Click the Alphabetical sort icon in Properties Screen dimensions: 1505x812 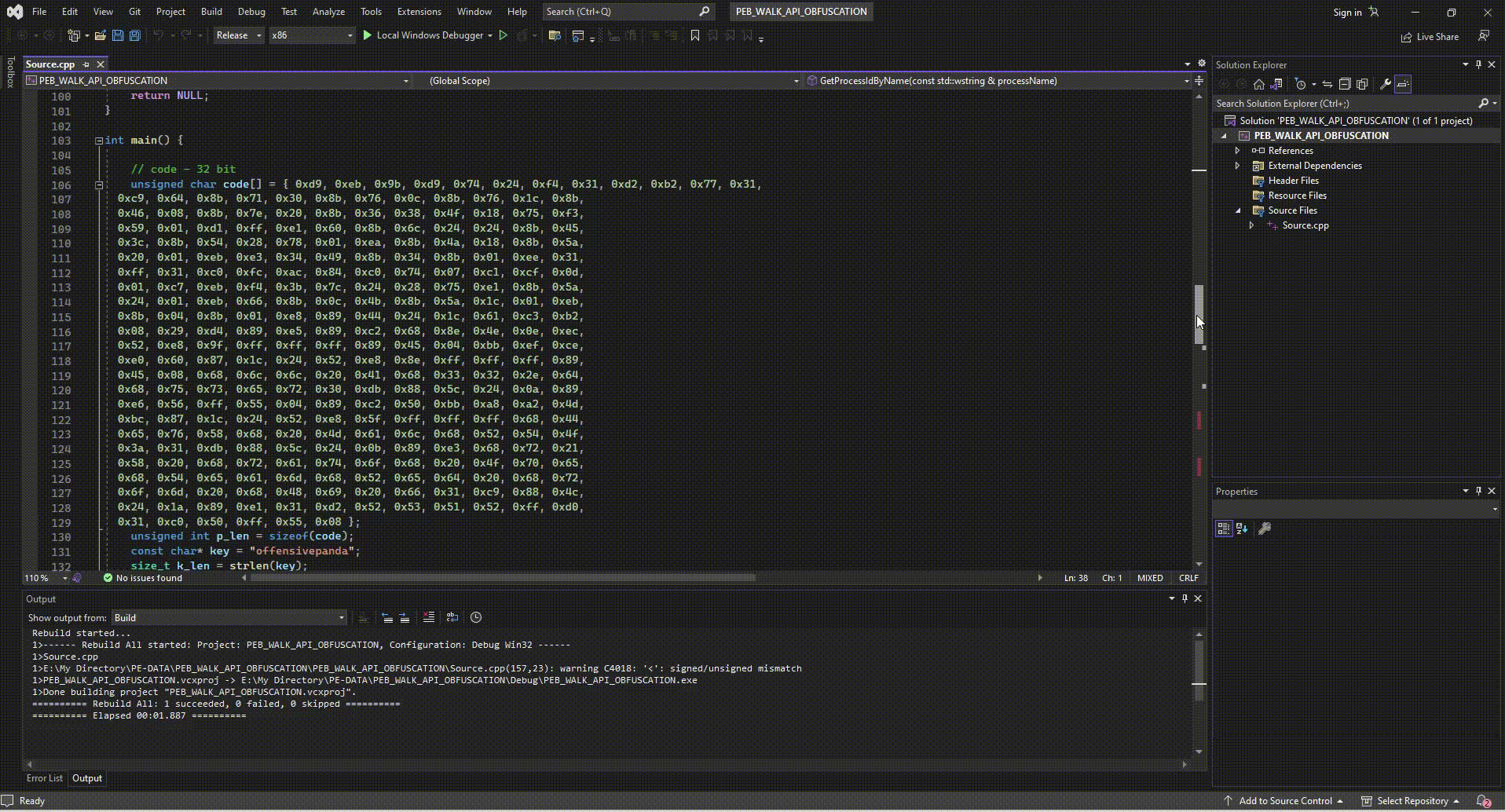pos(1242,529)
